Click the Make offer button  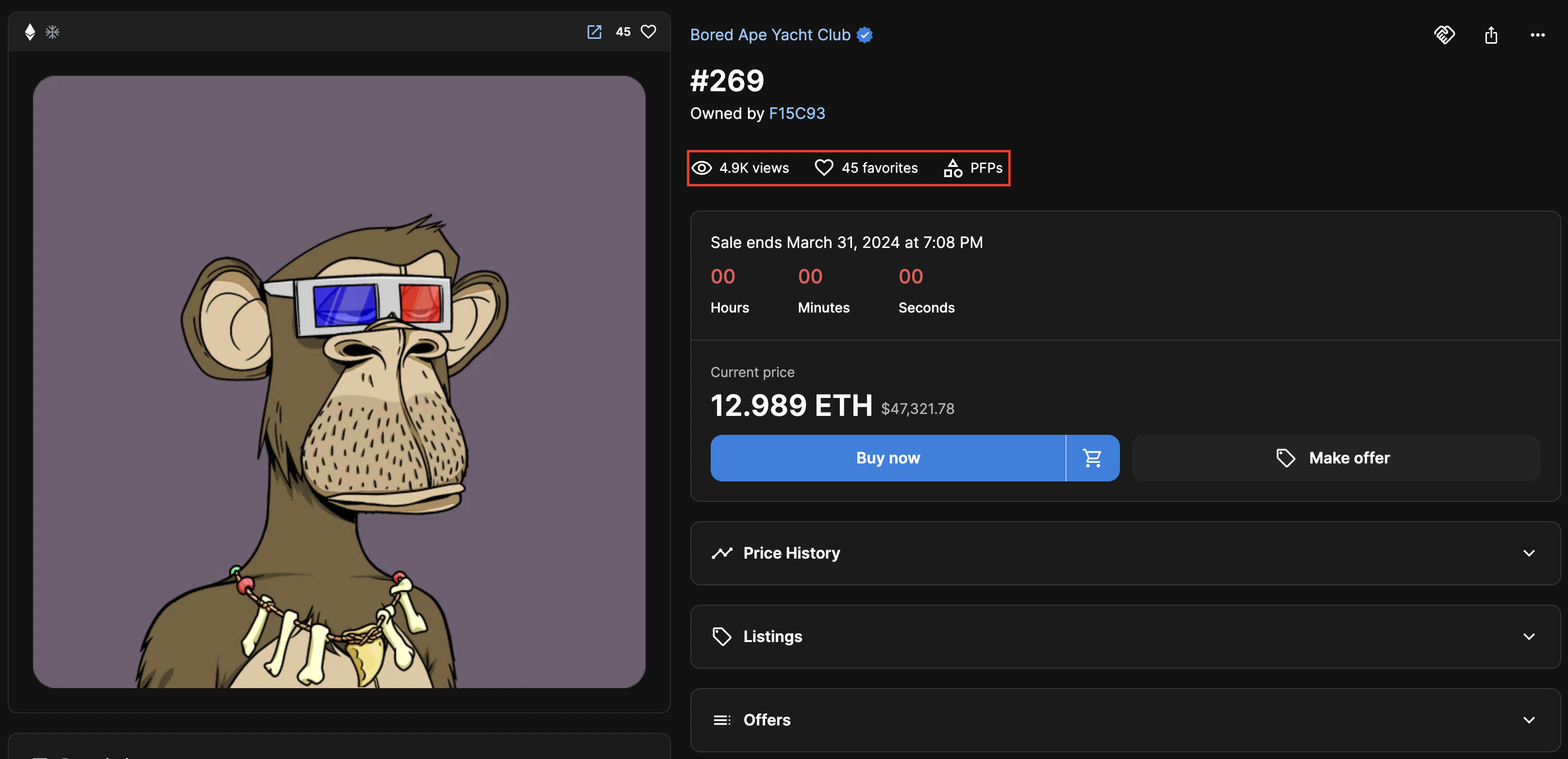[x=1335, y=458]
